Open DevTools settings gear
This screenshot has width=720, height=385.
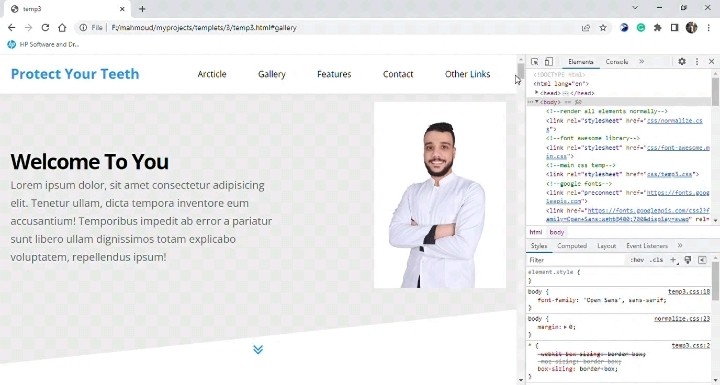tap(682, 62)
